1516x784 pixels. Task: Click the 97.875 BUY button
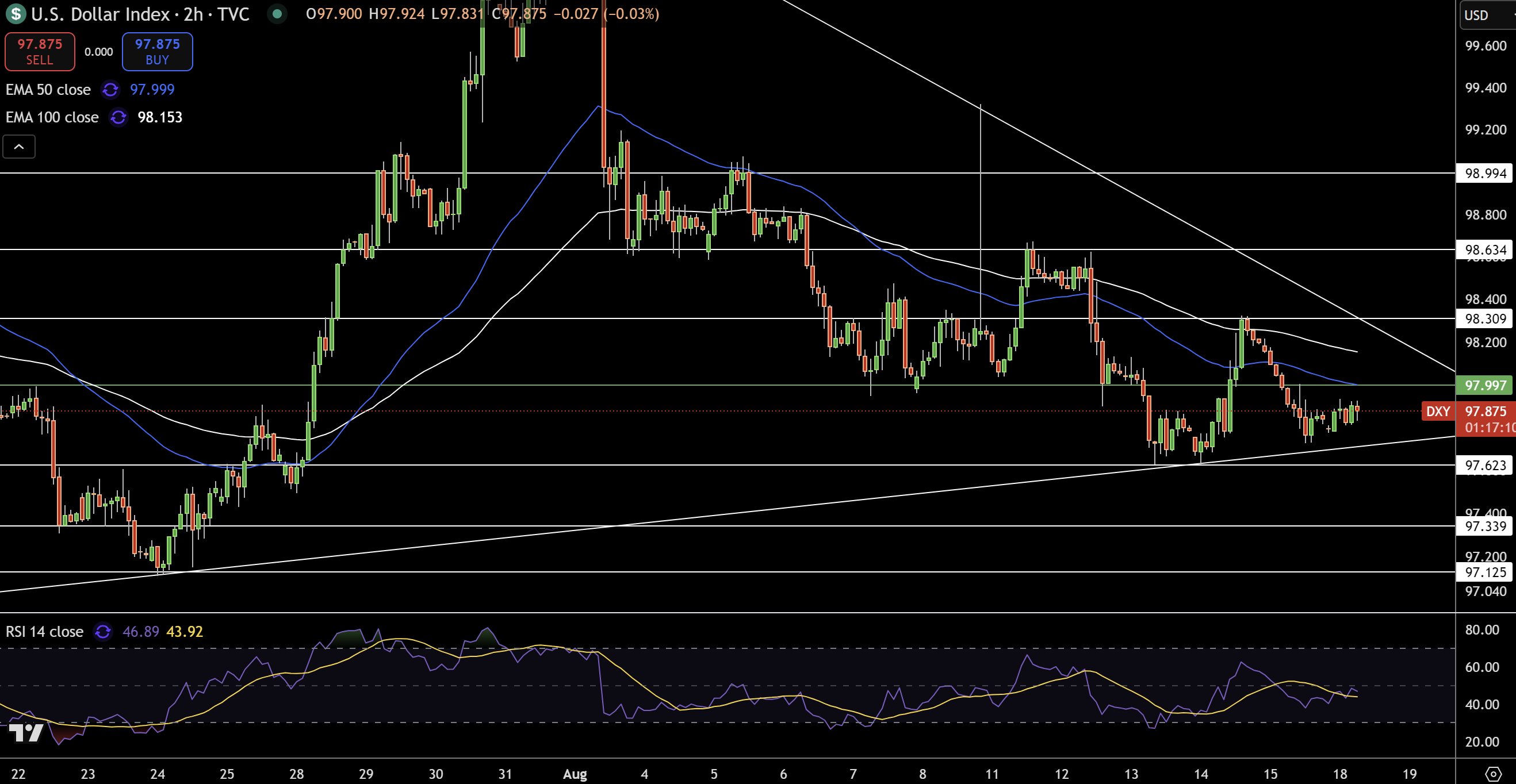tap(157, 52)
